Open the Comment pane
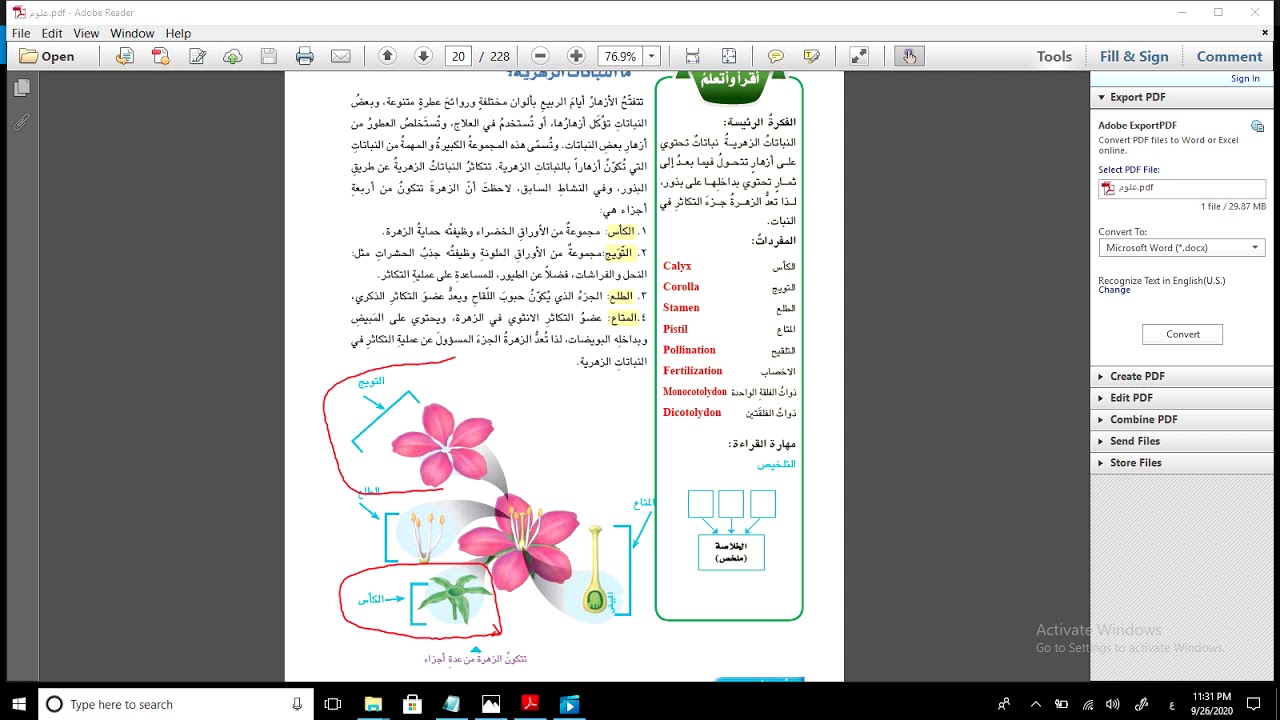This screenshot has height=720, width=1280. (x=1229, y=56)
